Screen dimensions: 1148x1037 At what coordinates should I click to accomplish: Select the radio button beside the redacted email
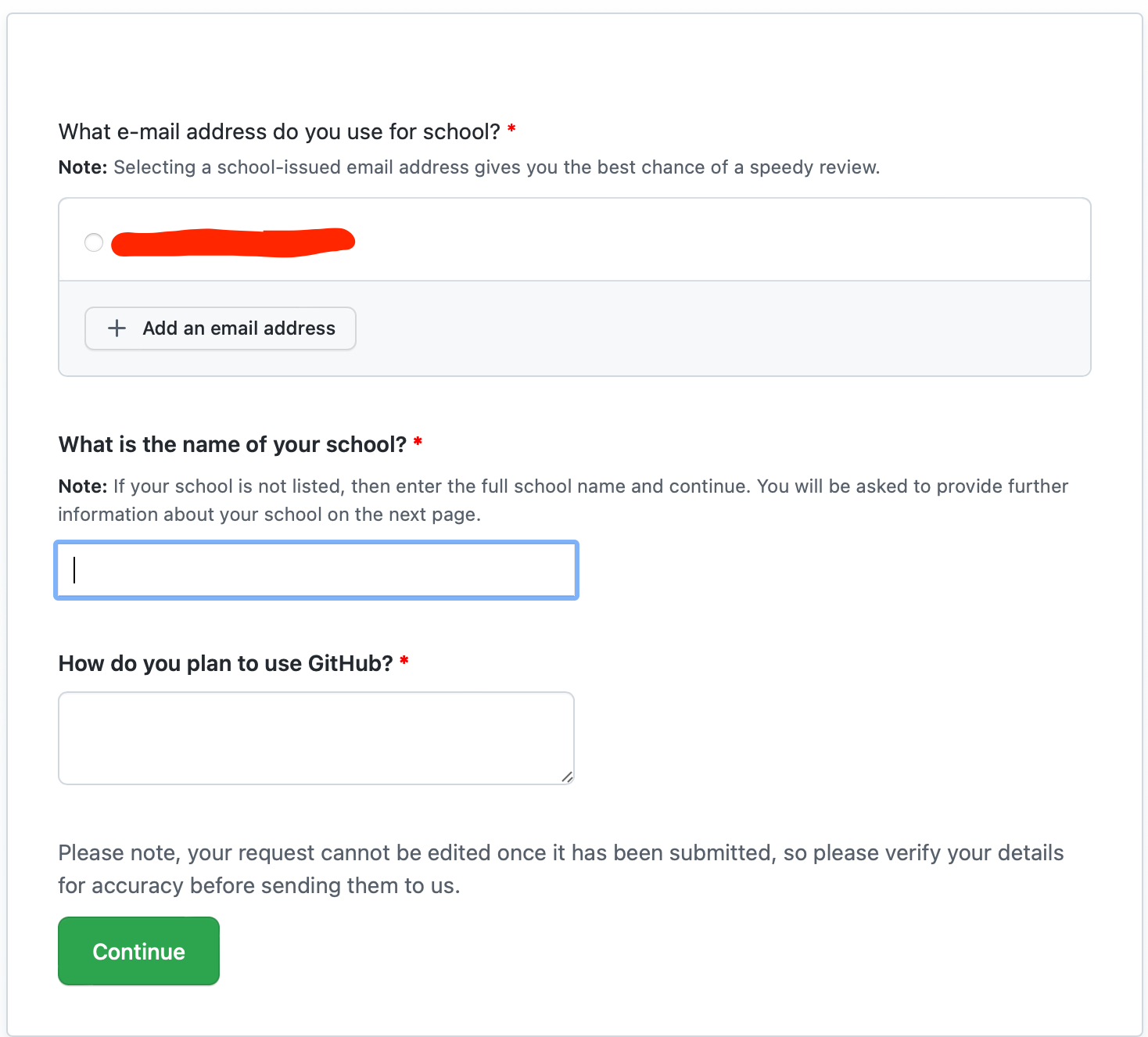(x=94, y=242)
